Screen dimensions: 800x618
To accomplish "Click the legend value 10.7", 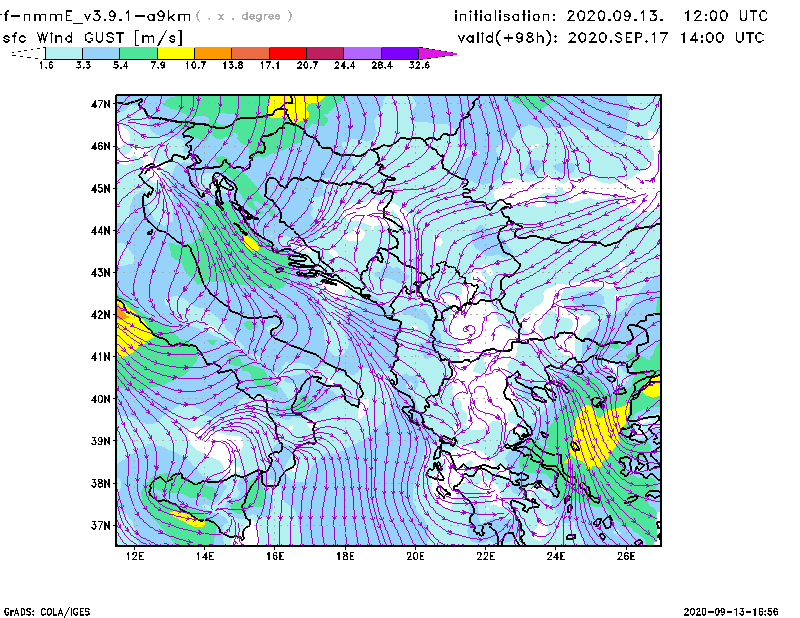I will pos(195,65).
